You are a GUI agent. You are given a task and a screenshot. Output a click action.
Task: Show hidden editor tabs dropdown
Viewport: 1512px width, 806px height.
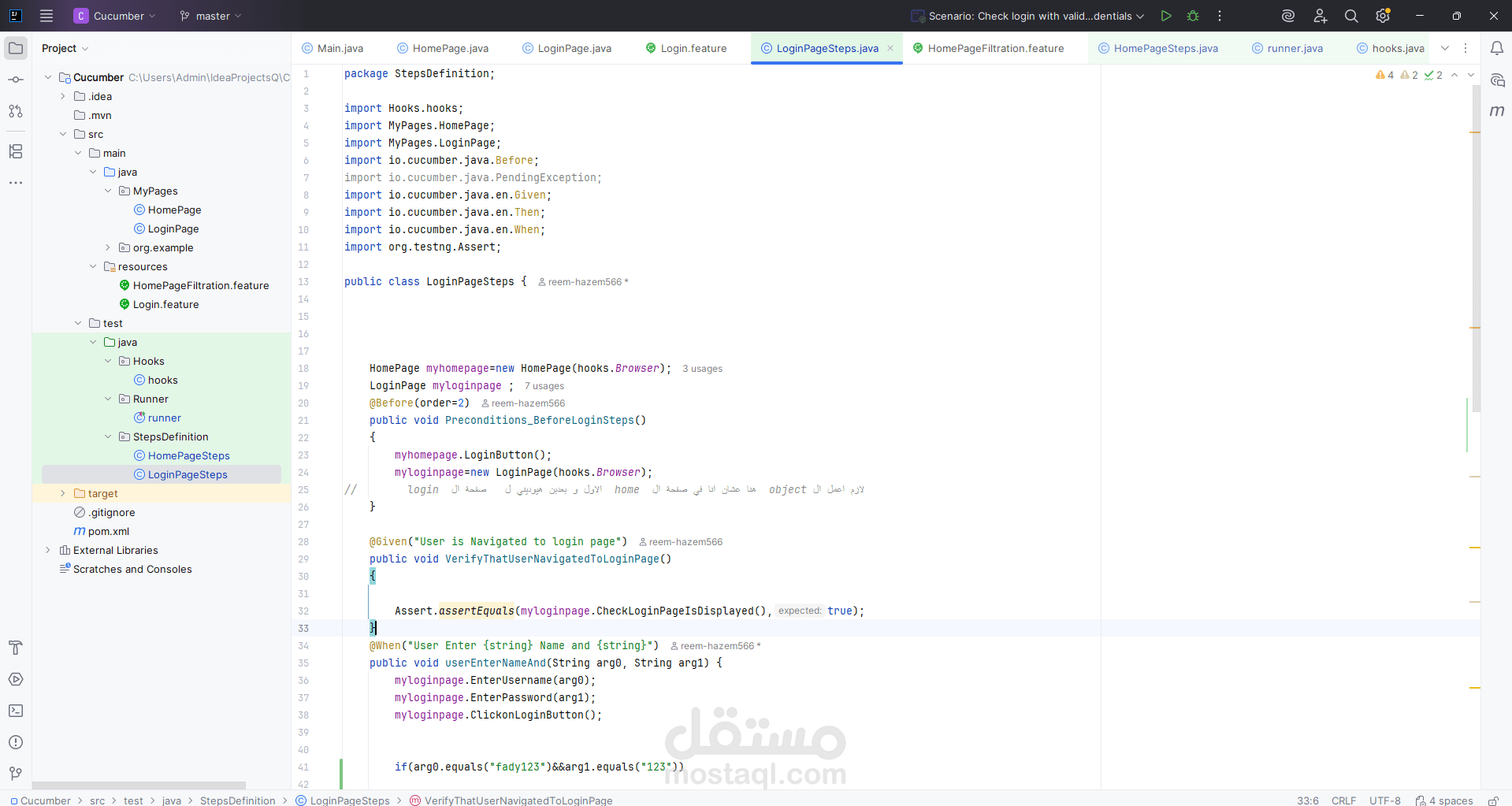tap(1445, 48)
